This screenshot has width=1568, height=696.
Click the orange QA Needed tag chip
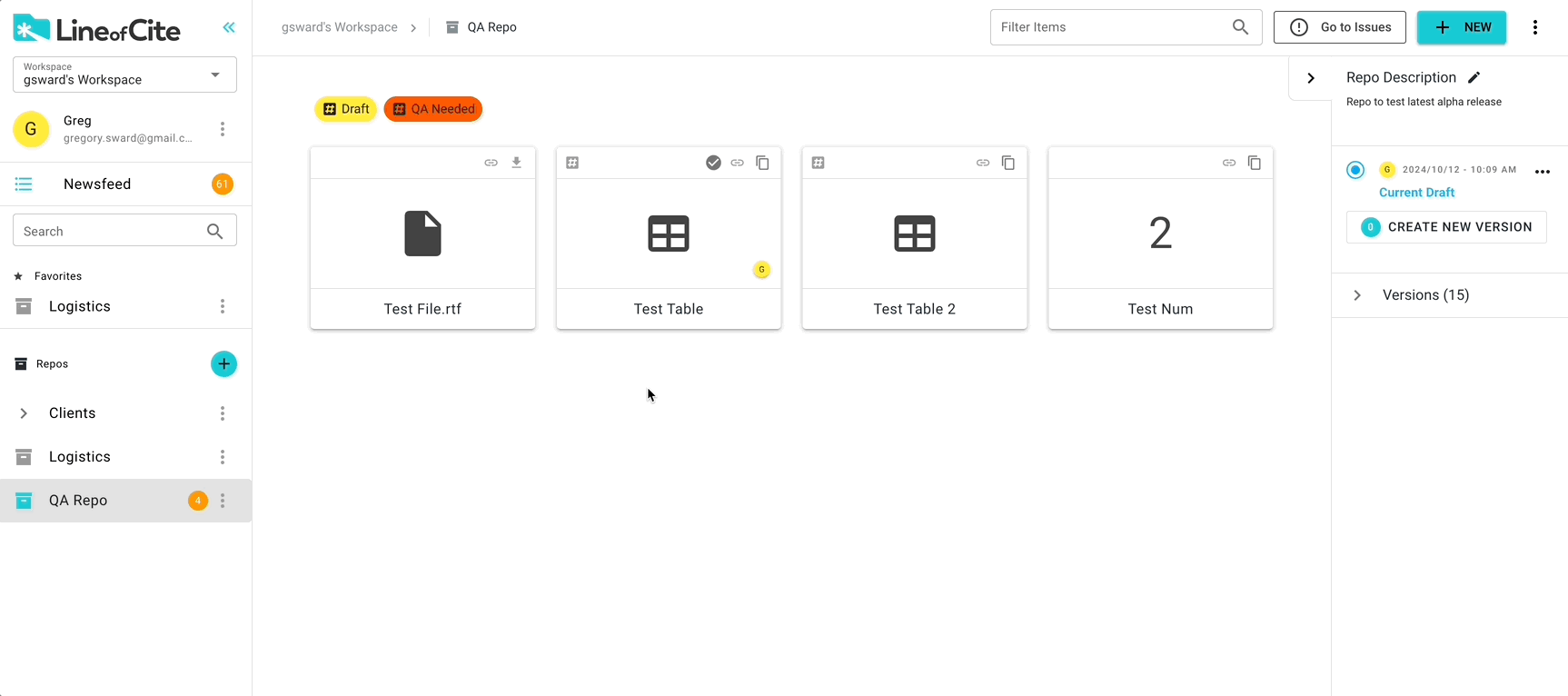point(433,109)
